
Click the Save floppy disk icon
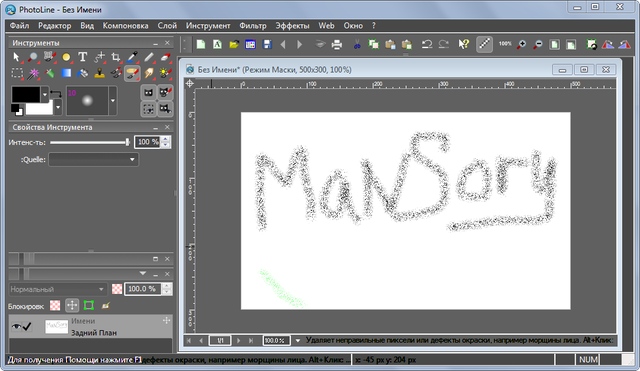click(267, 44)
